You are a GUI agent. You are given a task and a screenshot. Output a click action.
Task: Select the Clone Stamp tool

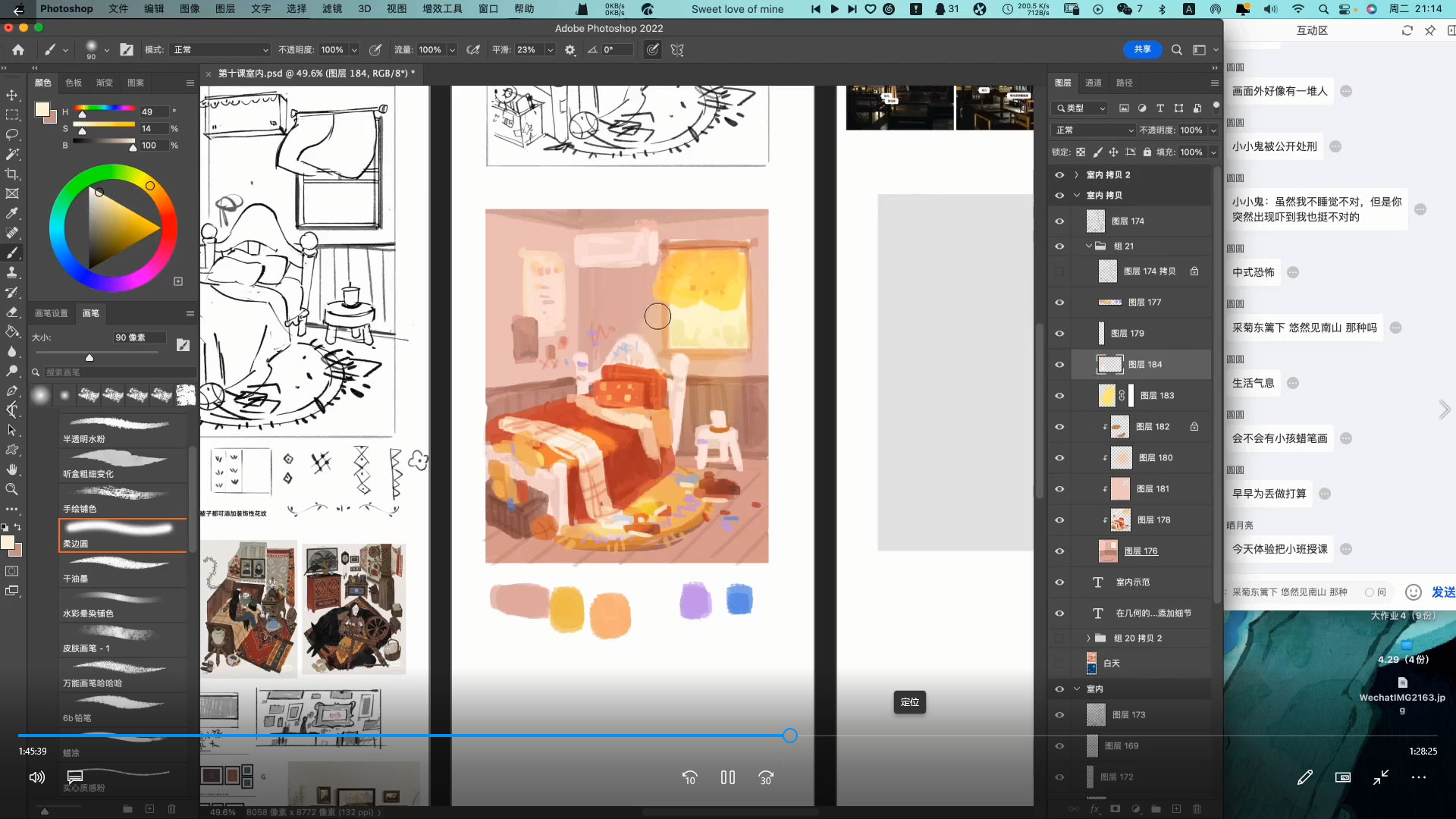click(12, 272)
